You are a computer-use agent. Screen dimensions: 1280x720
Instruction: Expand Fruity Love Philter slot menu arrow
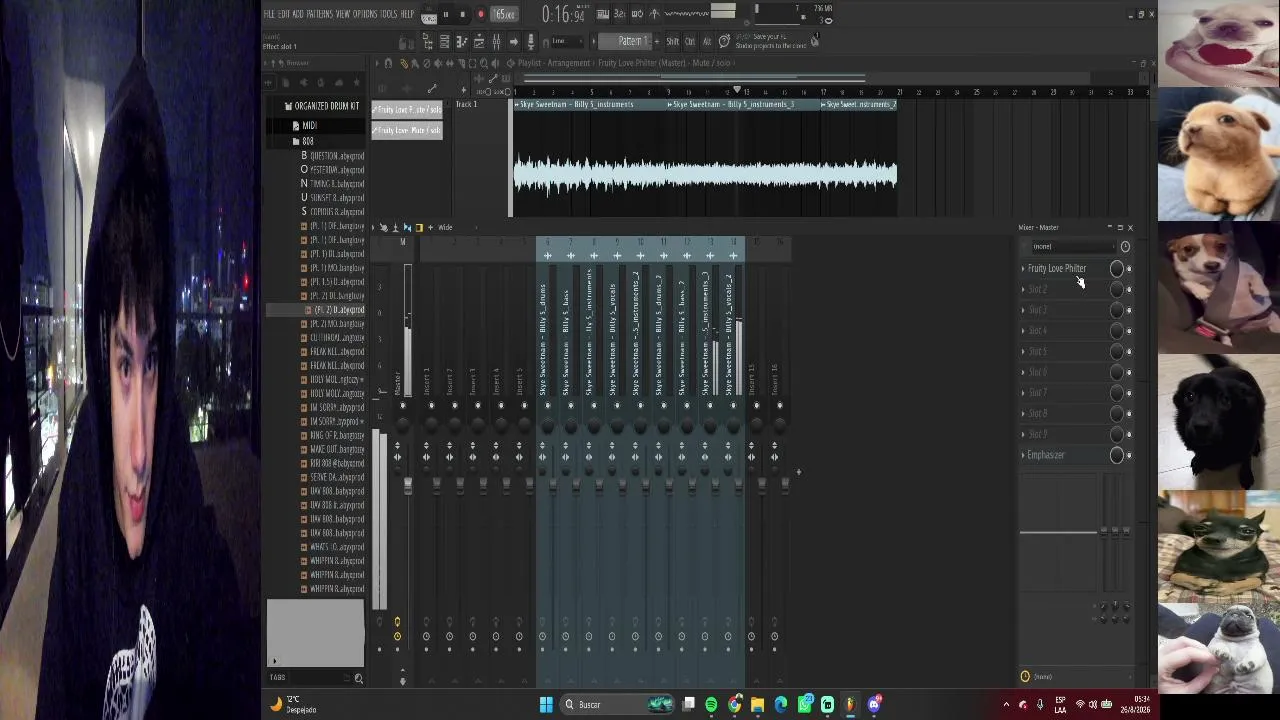(x=1023, y=269)
